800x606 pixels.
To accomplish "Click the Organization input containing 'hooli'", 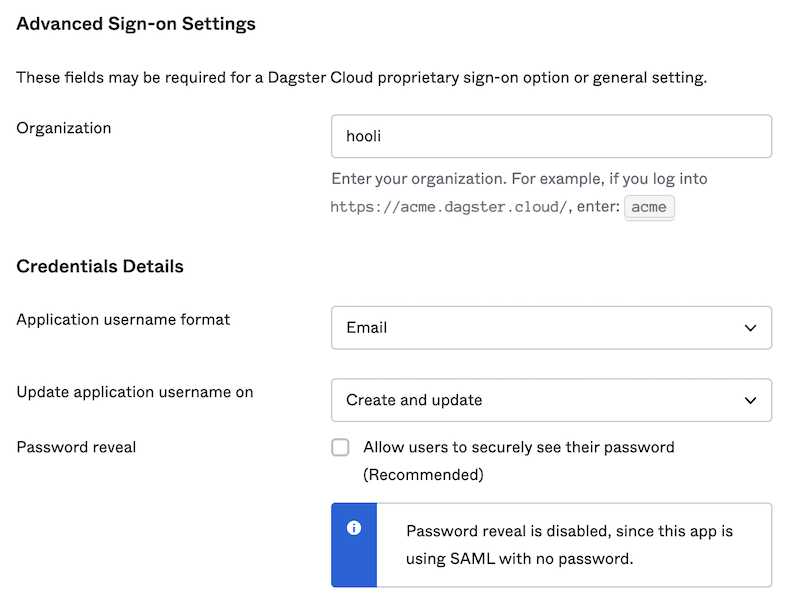I will (x=551, y=137).
